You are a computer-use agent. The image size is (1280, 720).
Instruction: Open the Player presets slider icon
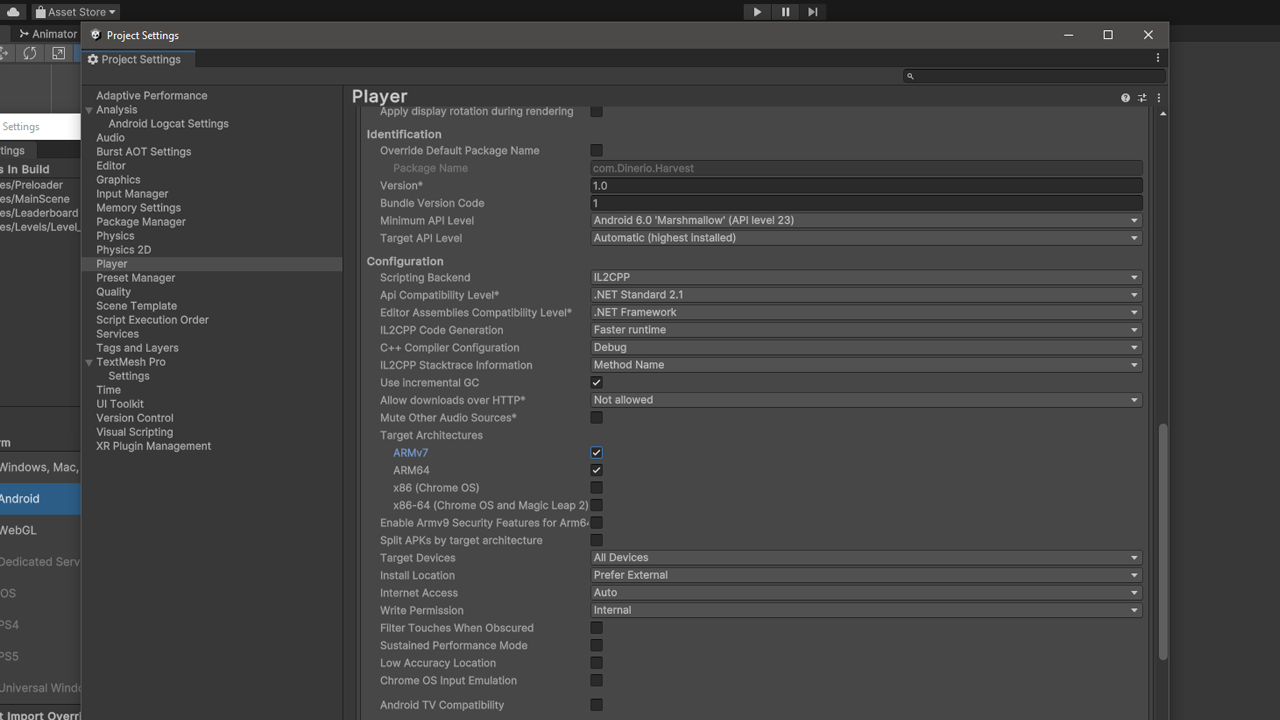click(1142, 98)
